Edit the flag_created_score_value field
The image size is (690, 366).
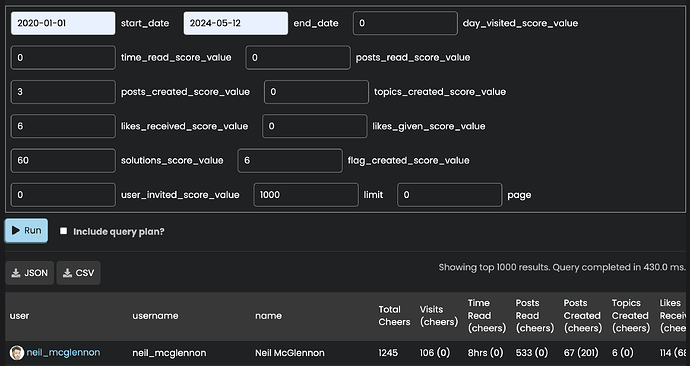290,161
